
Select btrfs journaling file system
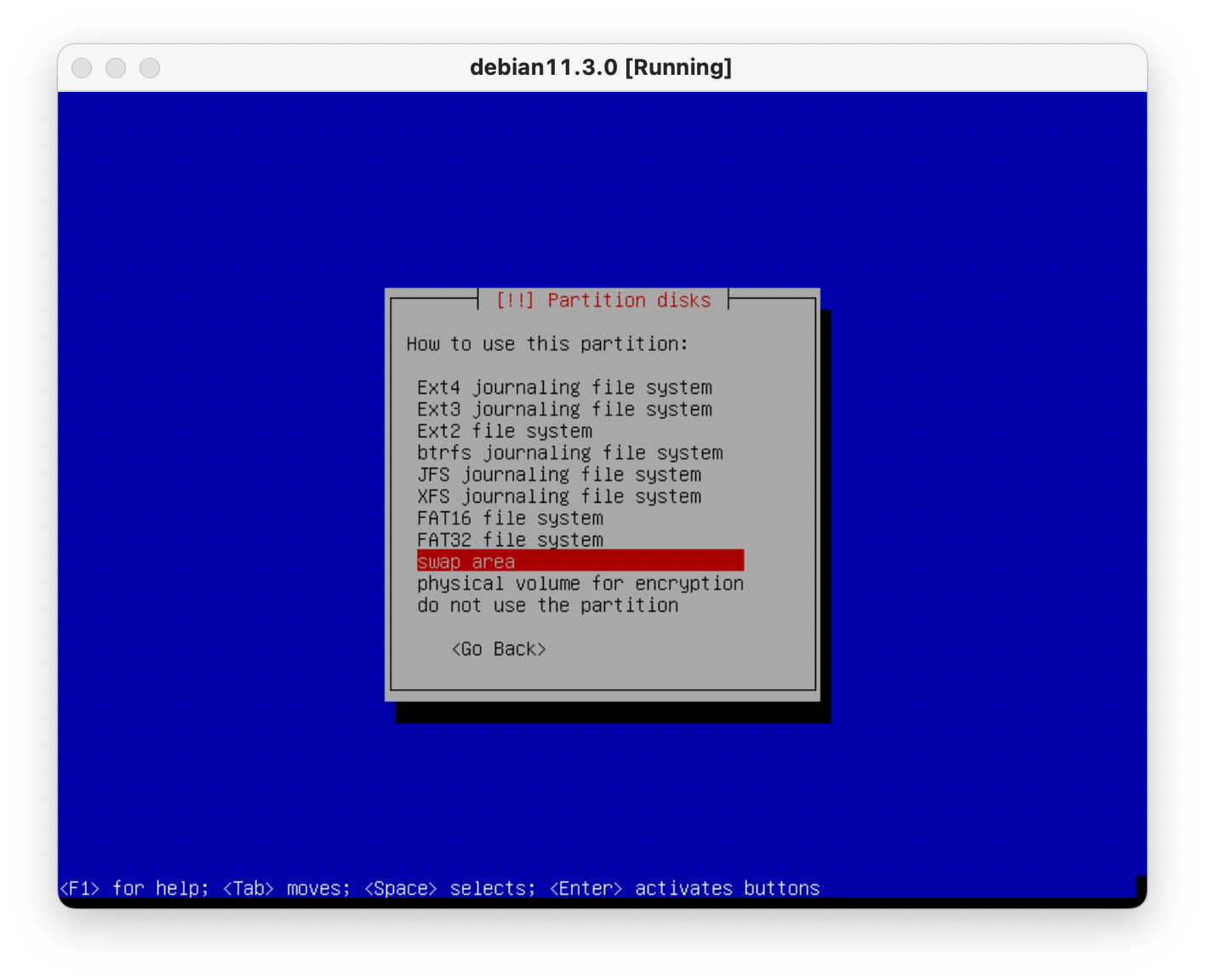point(569,453)
